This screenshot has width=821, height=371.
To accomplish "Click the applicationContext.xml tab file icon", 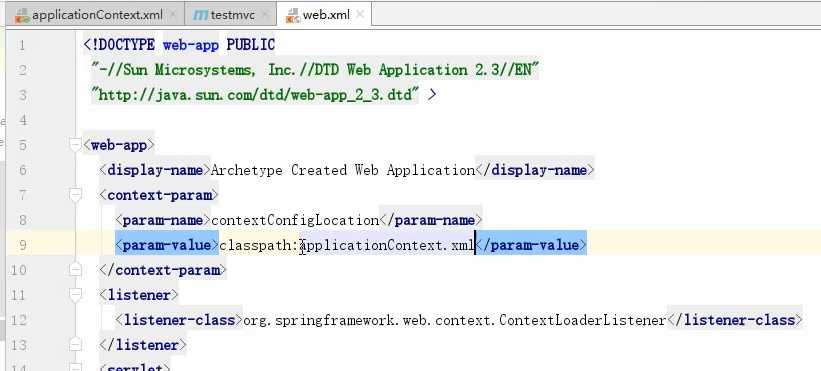I will [22, 16].
